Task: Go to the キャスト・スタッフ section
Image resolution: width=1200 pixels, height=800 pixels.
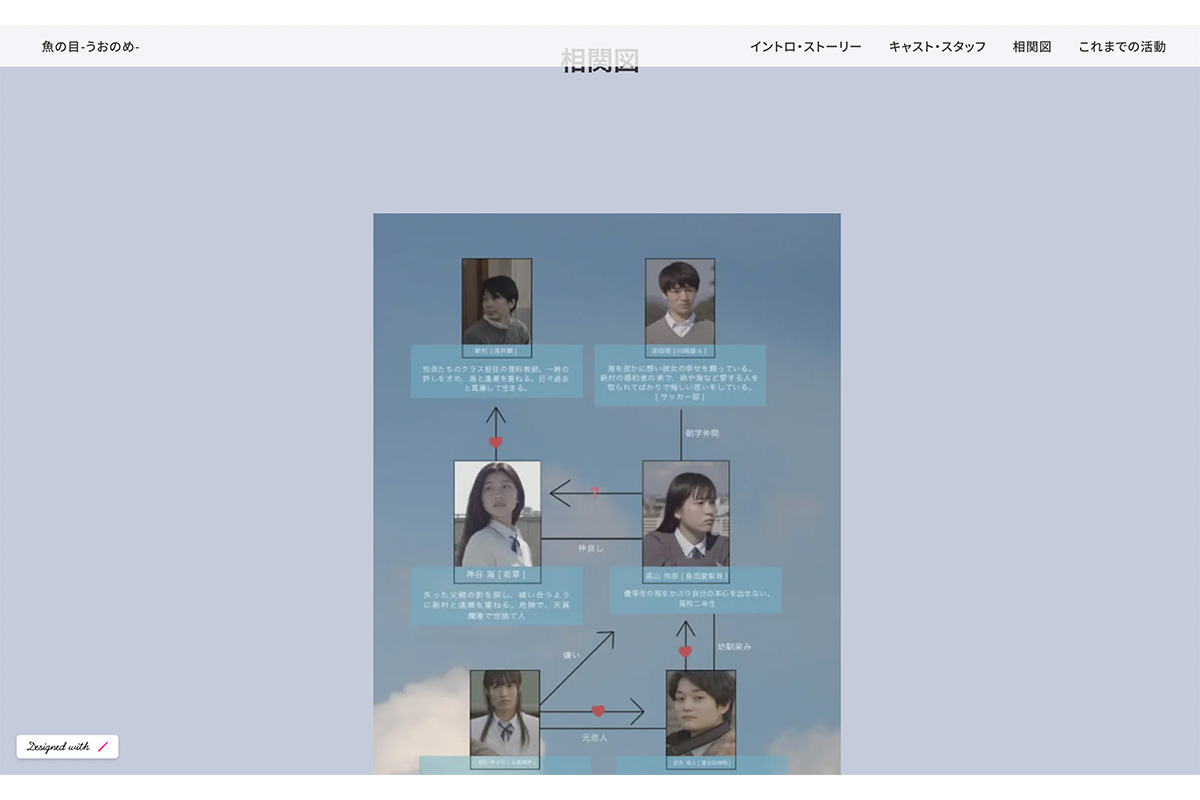Action: pos(937,46)
